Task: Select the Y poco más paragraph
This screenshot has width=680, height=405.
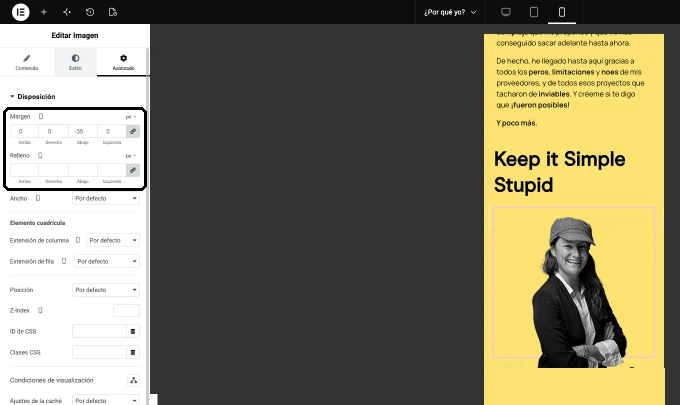Action: [x=517, y=123]
